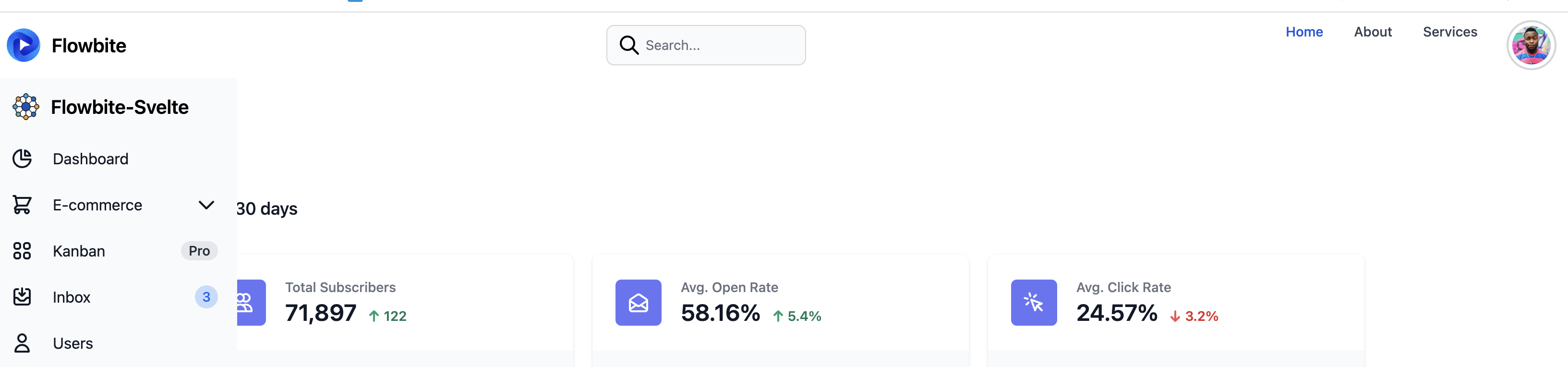
Task: Click the Flowbite play logo
Action: (23, 44)
